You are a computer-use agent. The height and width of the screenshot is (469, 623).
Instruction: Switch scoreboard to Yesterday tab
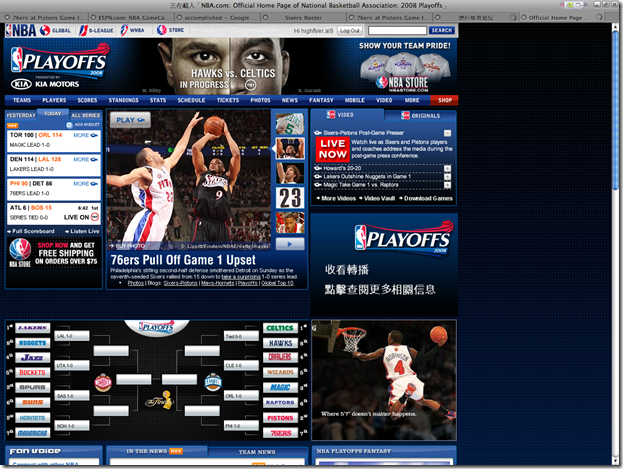coord(21,115)
